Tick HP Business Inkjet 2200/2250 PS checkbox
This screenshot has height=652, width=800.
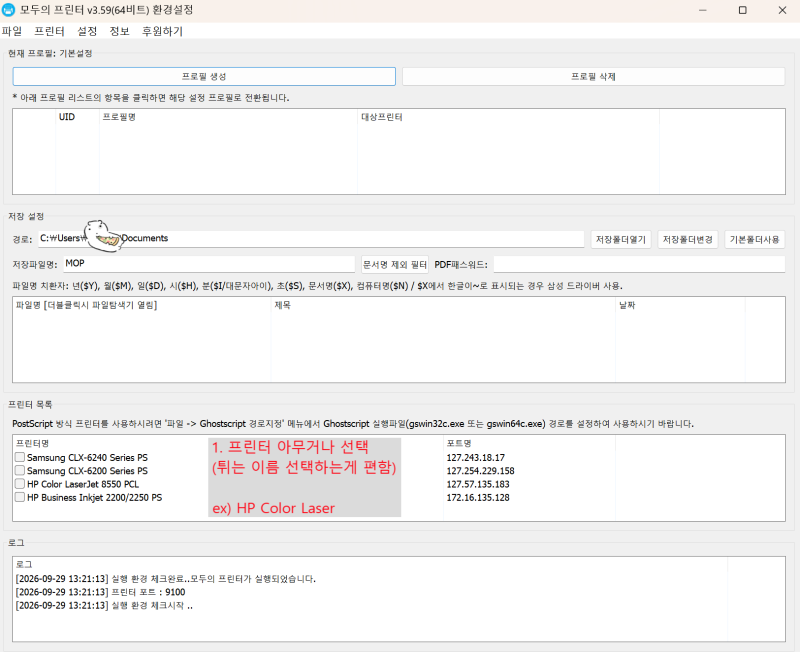click(x=20, y=497)
